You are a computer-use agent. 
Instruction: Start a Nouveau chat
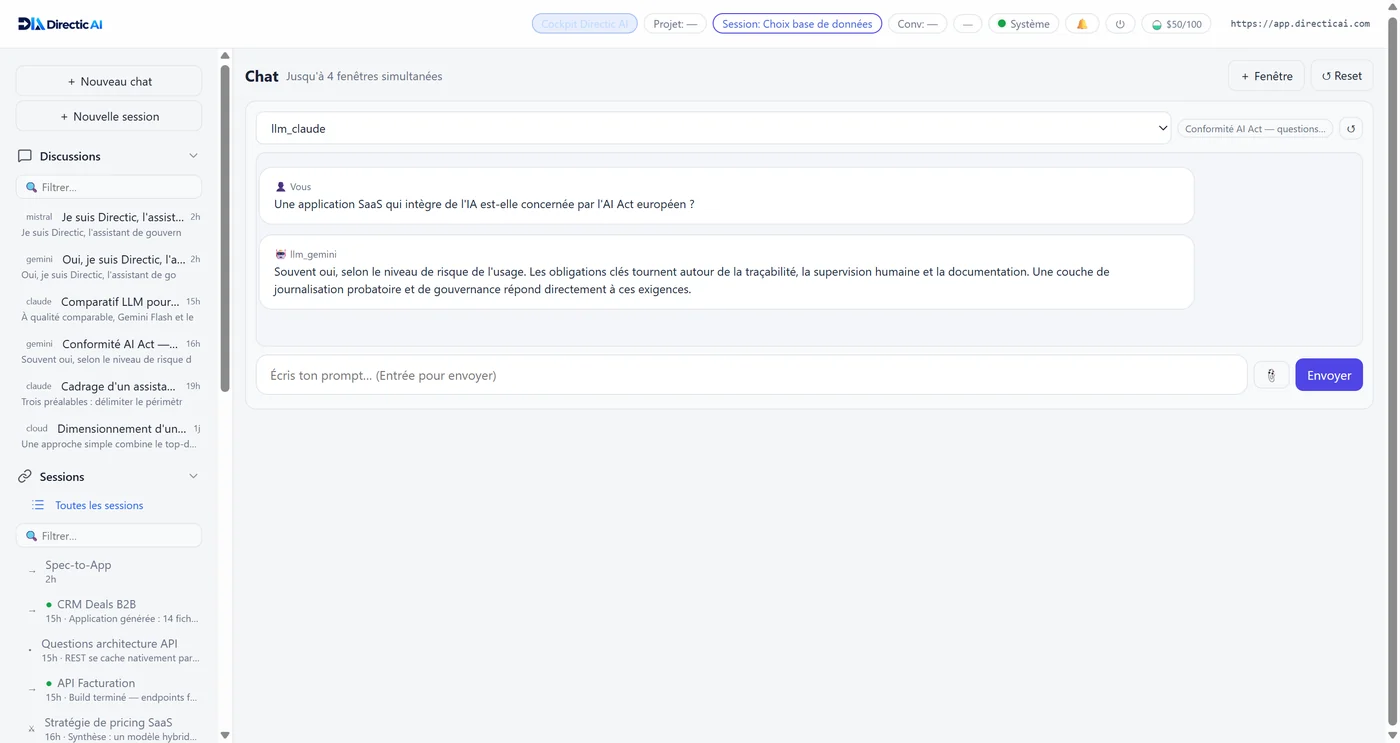pos(109,81)
